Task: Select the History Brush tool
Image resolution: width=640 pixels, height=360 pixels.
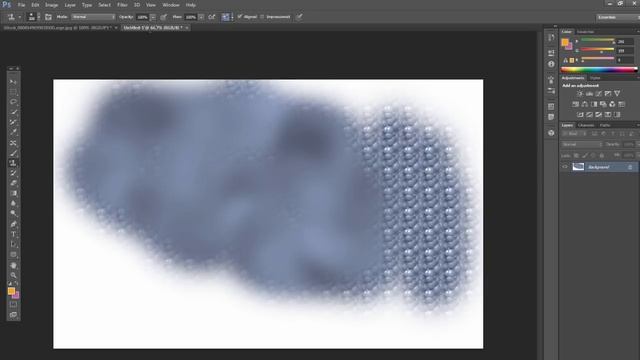Action: coord(13,173)
